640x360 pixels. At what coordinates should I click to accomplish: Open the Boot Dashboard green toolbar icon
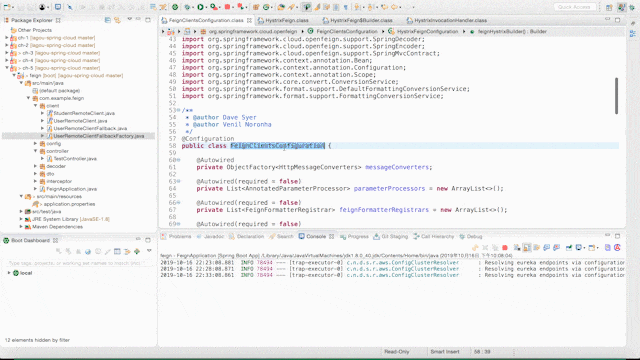(175, 7)
